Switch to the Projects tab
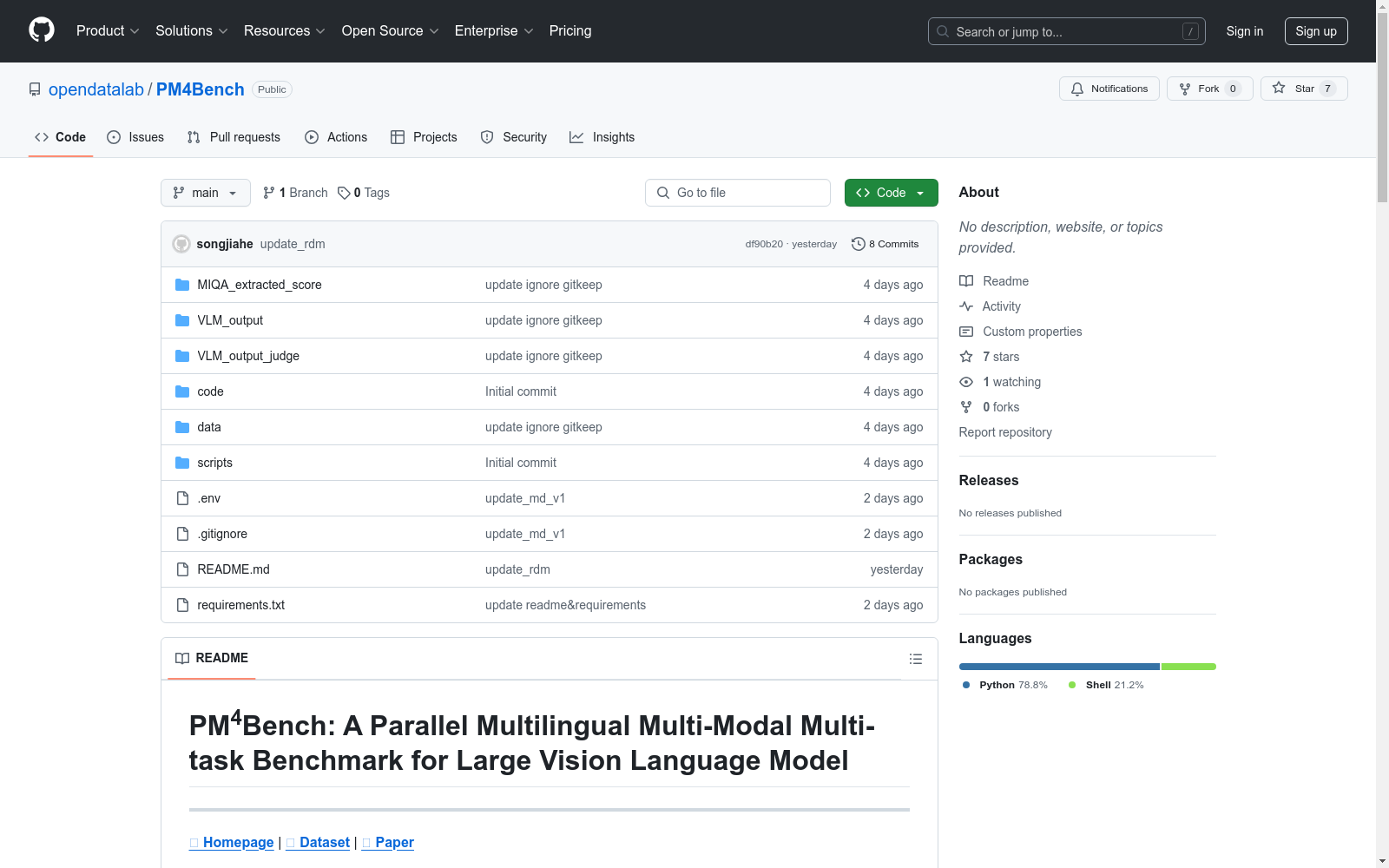 coord(424,137)
